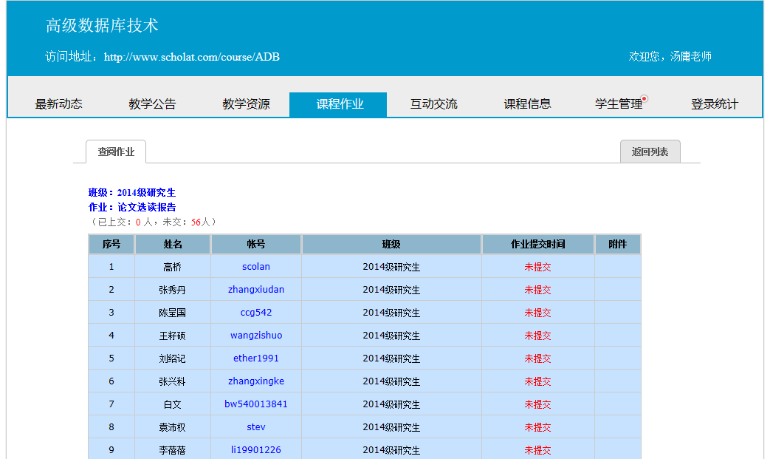Open the scholat.com course URL link
Viewport: 770px width, 459px height.
(x=191, y=57)
